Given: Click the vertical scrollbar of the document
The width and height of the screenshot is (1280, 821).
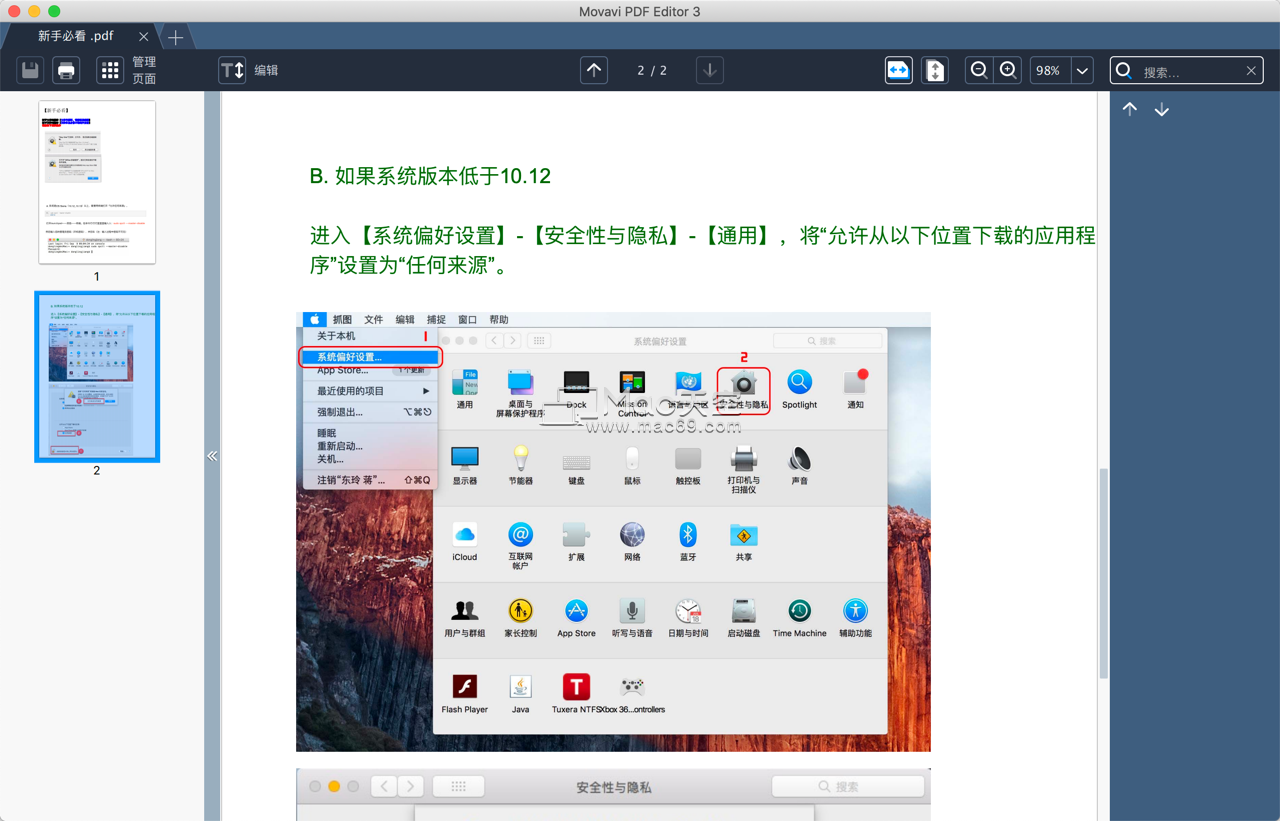Looking at the screenshot, I should [x=1103, y=575].
